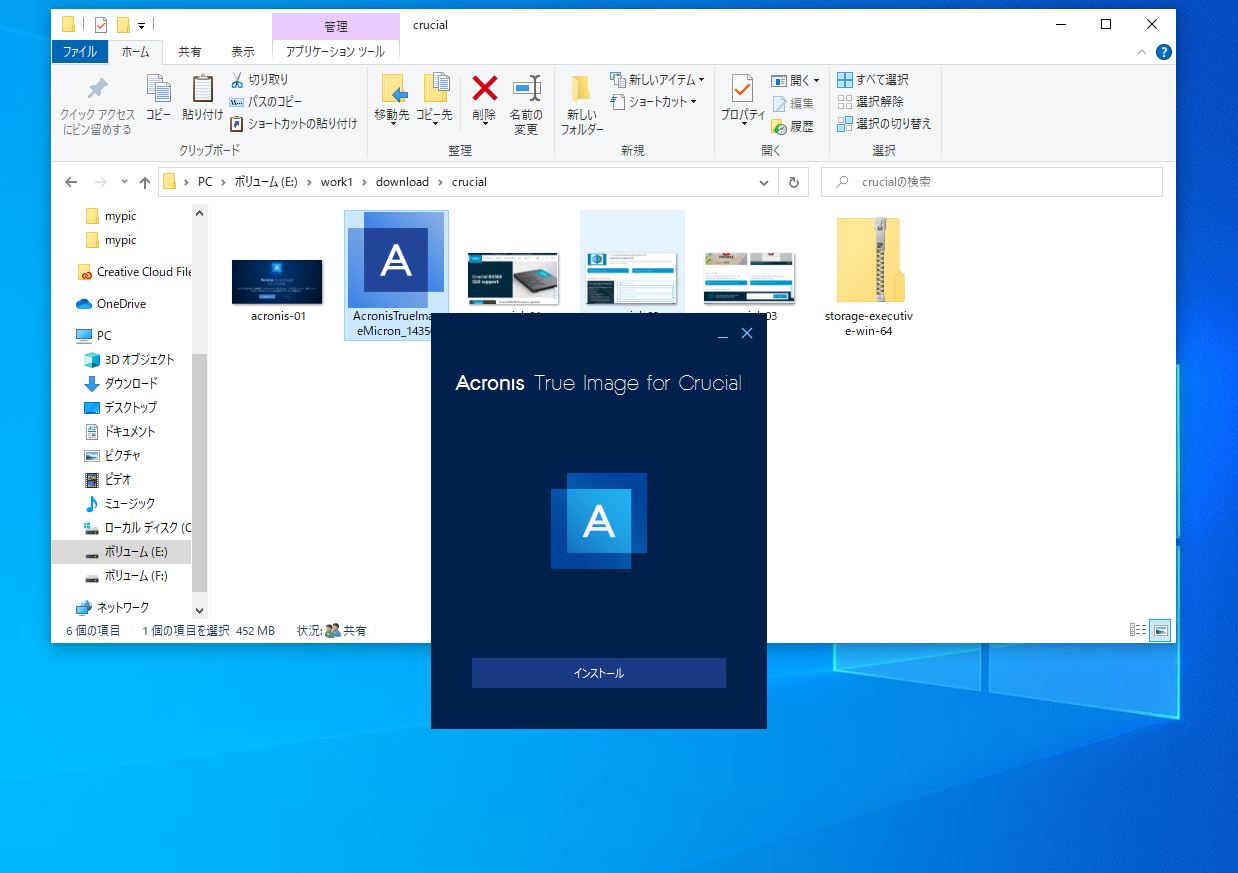Go back with the Explorer back arrow
This screenshot has height=873, width=1238.
coord(71,182)
